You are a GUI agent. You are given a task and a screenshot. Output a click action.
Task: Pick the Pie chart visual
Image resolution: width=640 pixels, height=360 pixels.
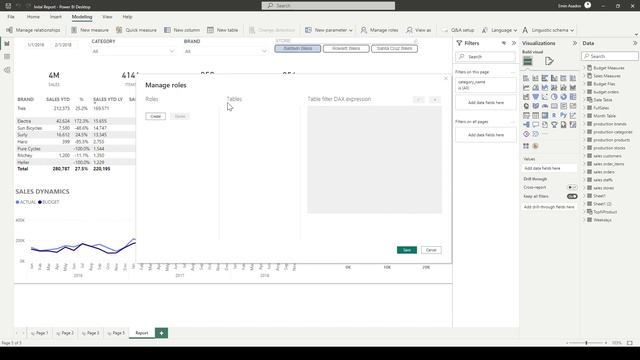click(554, 97)
